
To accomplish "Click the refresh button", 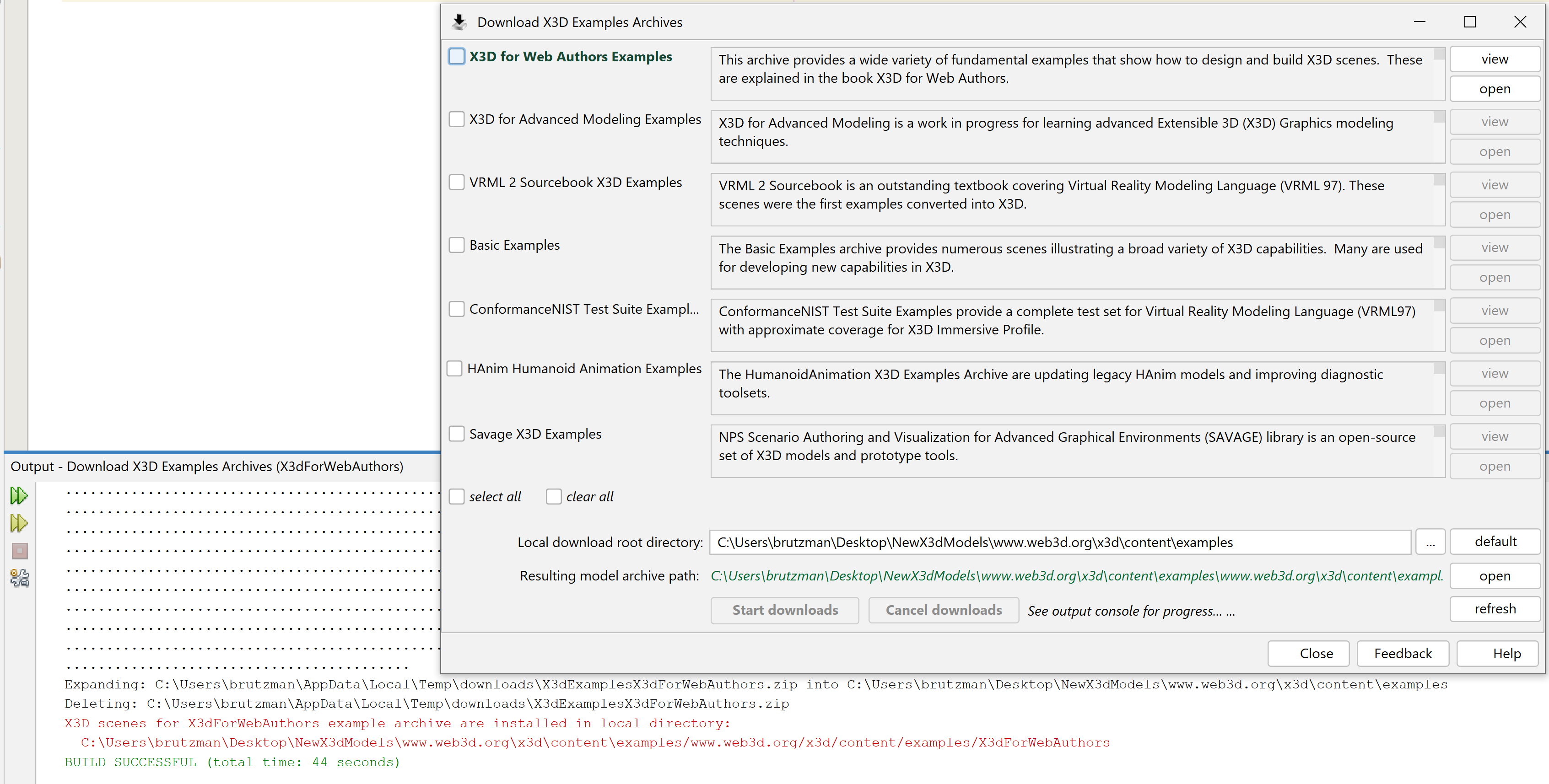I will pos(1494,609).
